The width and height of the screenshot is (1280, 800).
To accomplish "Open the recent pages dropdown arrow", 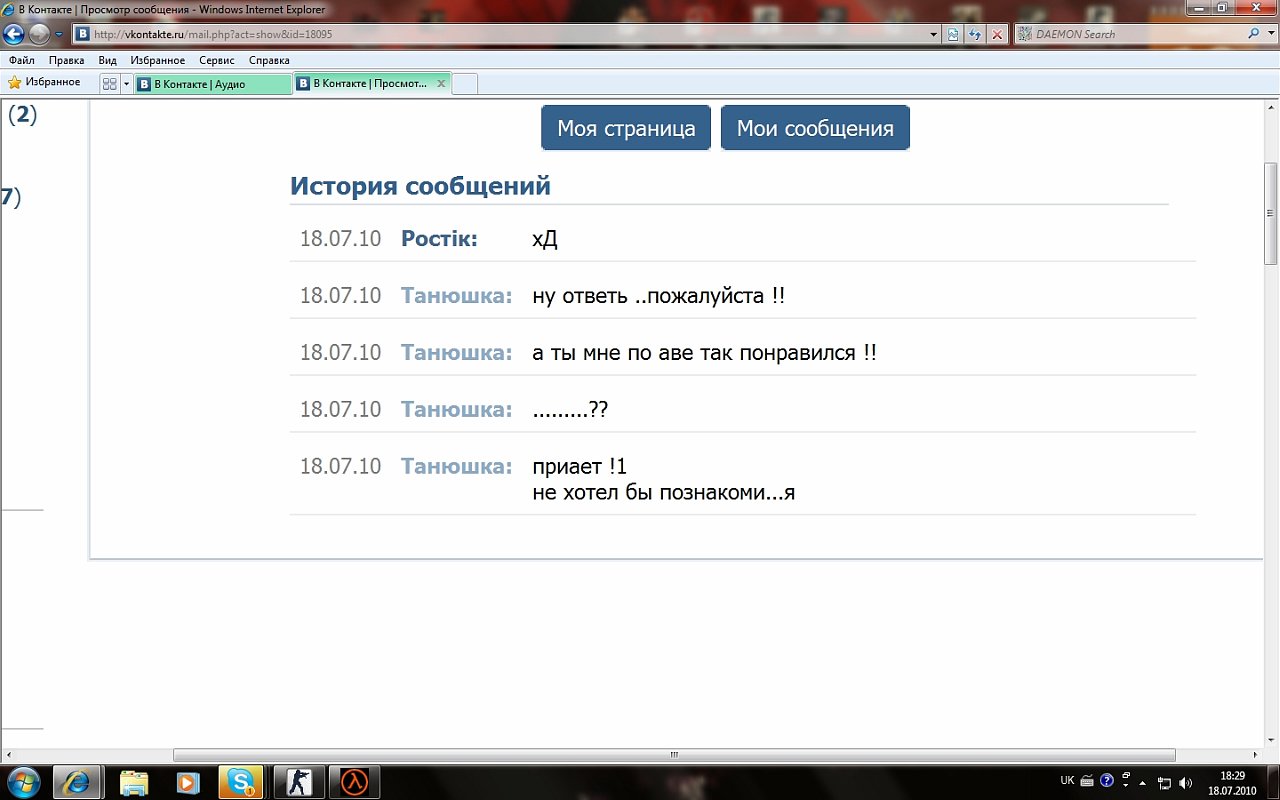I will (x=59, y=34).
